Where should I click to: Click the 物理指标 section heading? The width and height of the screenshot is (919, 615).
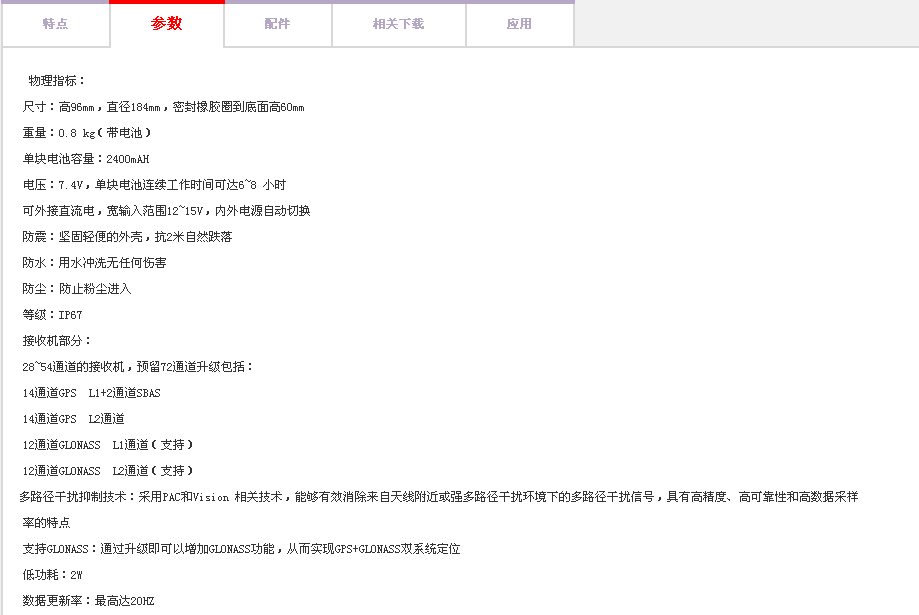(58, 81)
